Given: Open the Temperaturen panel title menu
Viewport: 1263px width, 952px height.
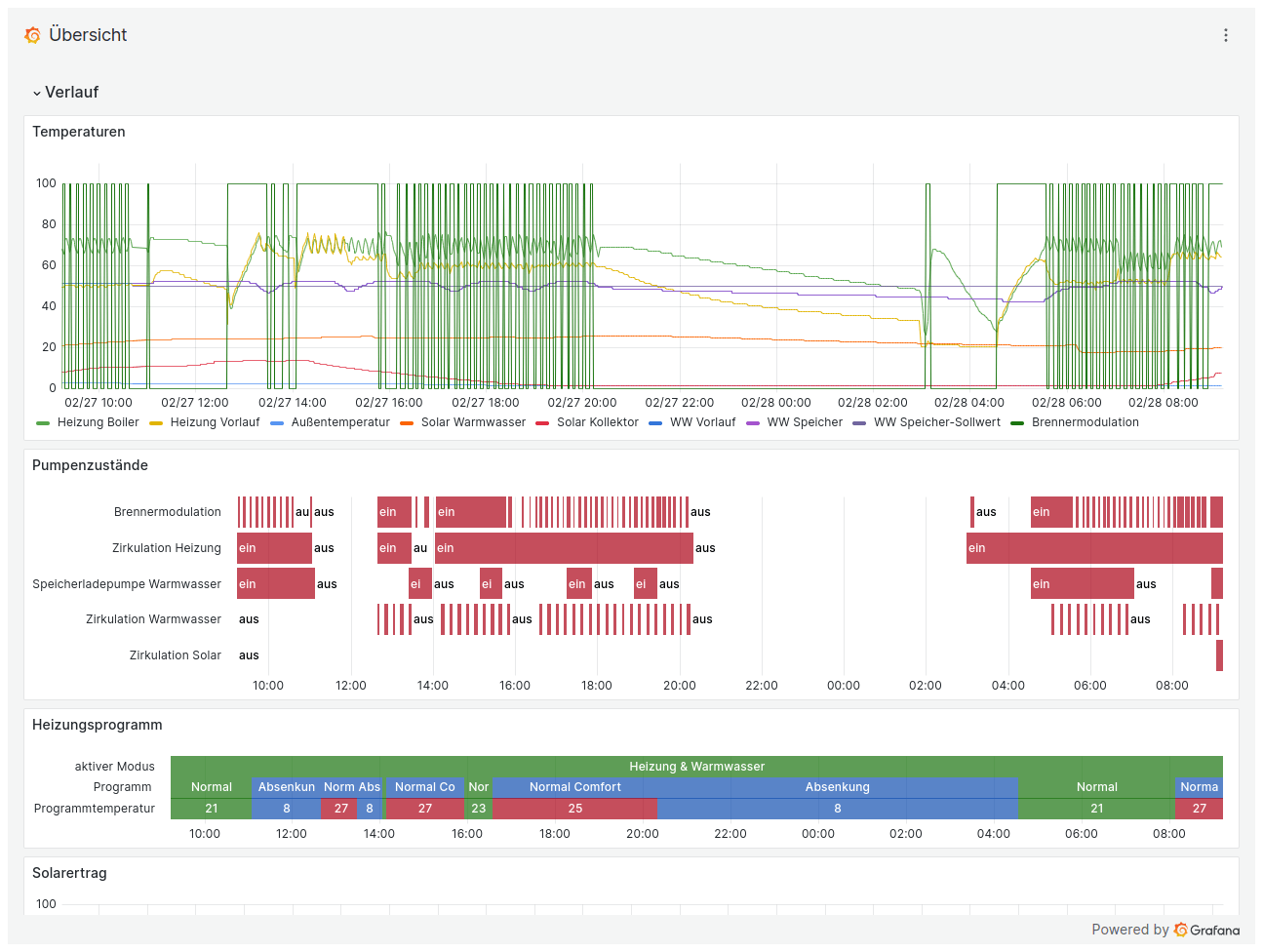Looking at the screenshot, I should click(79, 132).
